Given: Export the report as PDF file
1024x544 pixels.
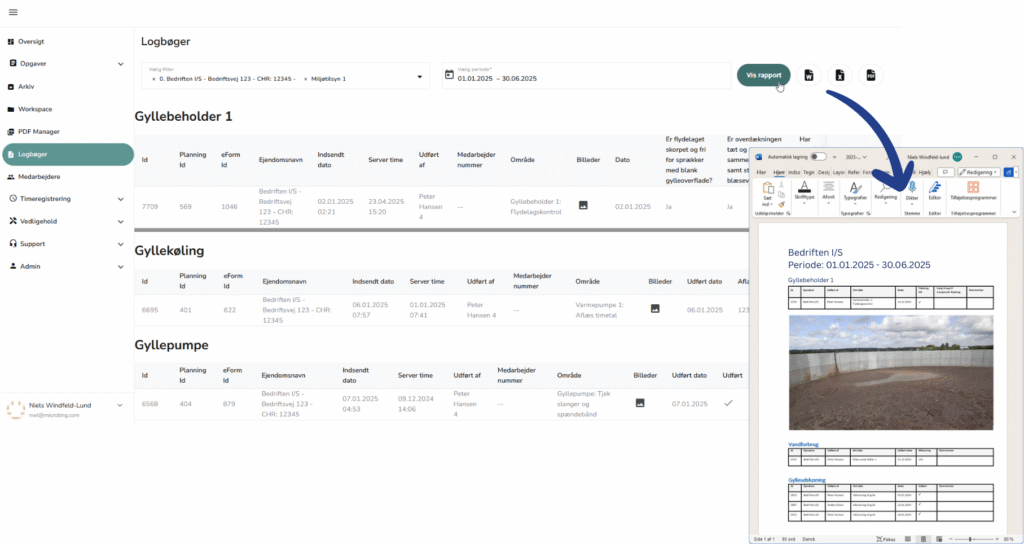Looking at the screenshot, I should [871, 76].
